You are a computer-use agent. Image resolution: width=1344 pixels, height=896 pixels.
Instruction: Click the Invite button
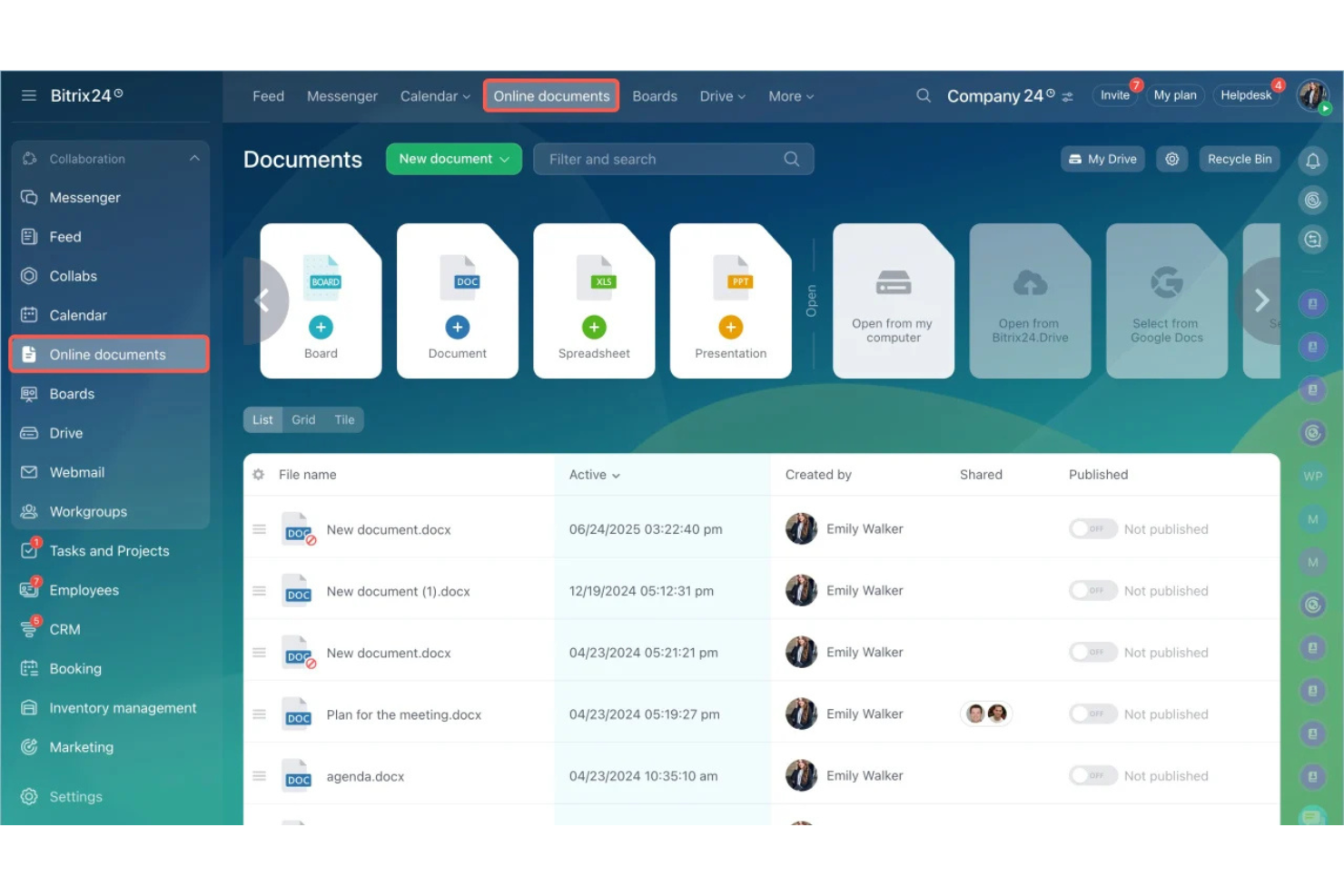point(1115,95)
